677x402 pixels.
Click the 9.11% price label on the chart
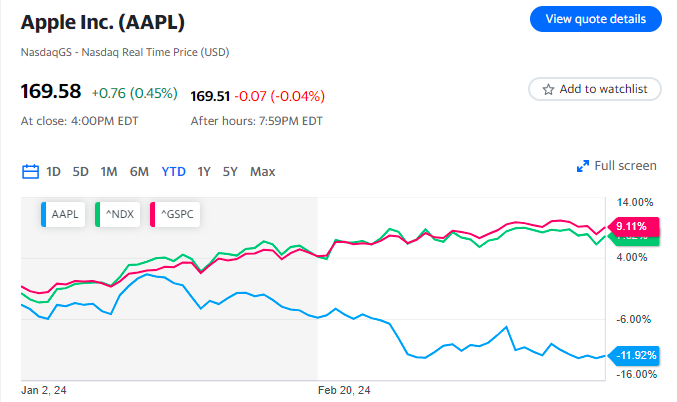[632, 227]
